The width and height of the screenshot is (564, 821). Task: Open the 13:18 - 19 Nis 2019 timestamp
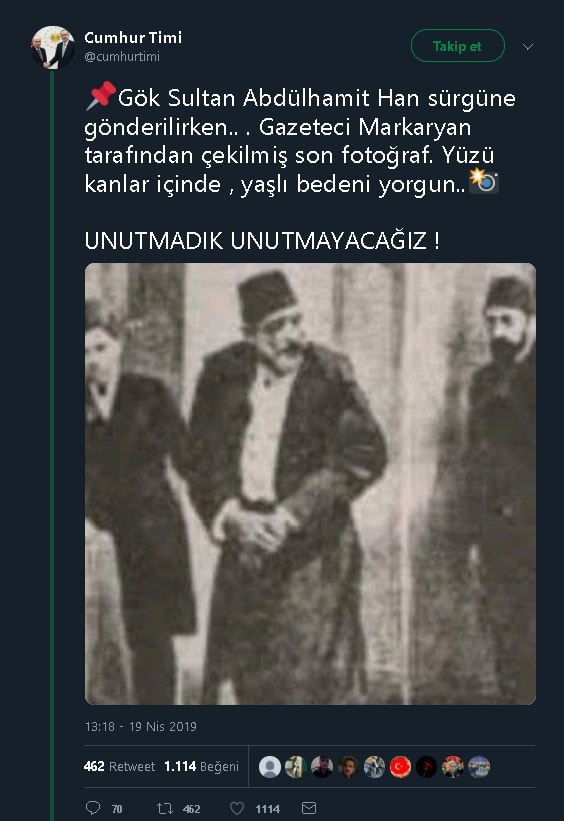point(141,726)
